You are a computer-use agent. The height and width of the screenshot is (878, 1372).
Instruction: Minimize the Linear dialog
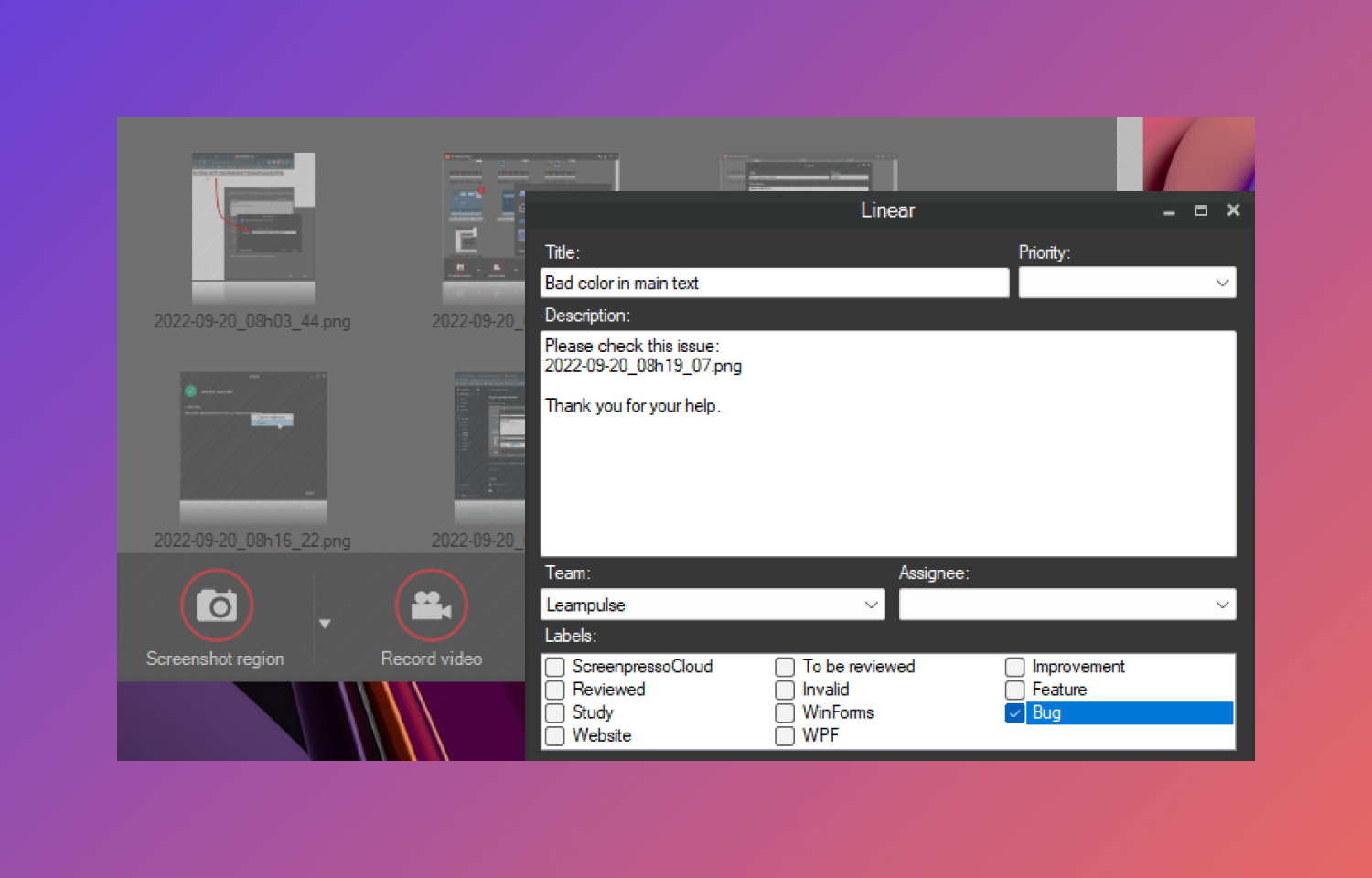1169,211
